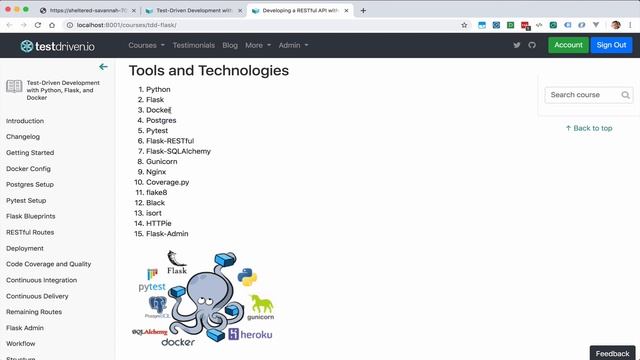Click the search magnifier icon
The width and height of the screenshot is (640, 360).
coord(625,95)
